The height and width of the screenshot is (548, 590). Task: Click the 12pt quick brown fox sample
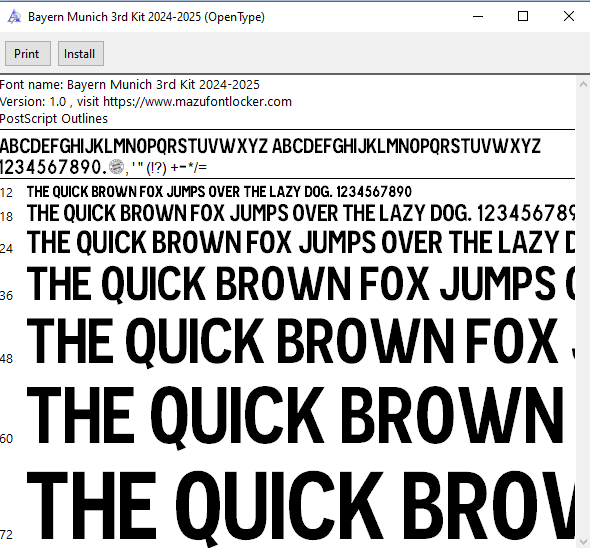click(x=219, y=192)
